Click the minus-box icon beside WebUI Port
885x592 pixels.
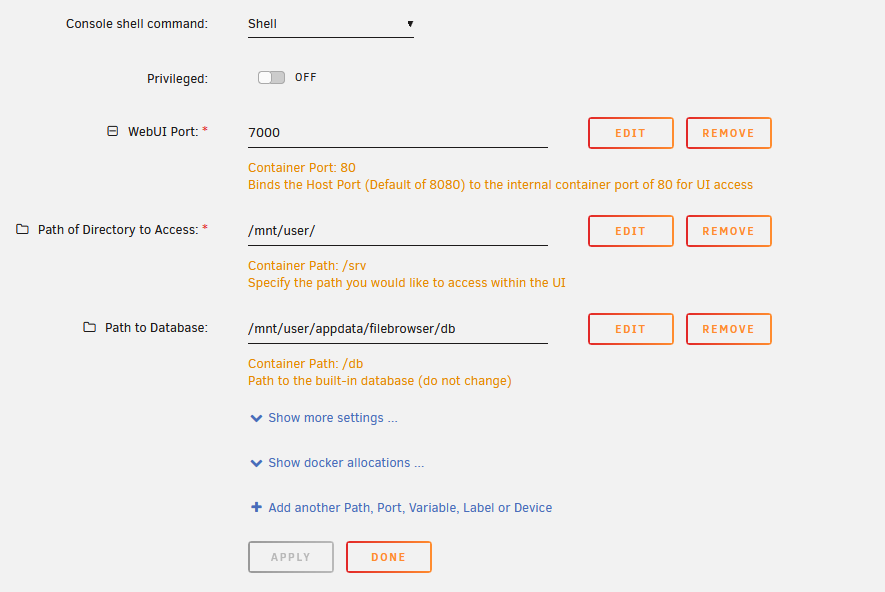[113, 131]
